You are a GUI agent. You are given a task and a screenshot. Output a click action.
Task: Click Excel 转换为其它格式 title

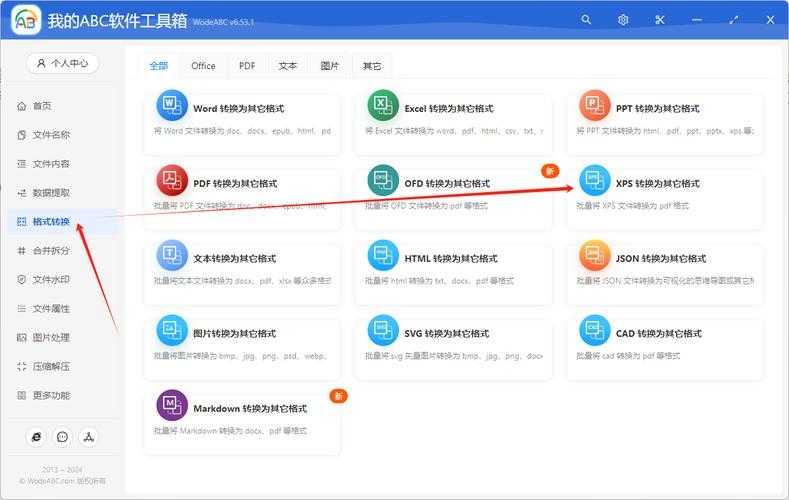point(449,109)
